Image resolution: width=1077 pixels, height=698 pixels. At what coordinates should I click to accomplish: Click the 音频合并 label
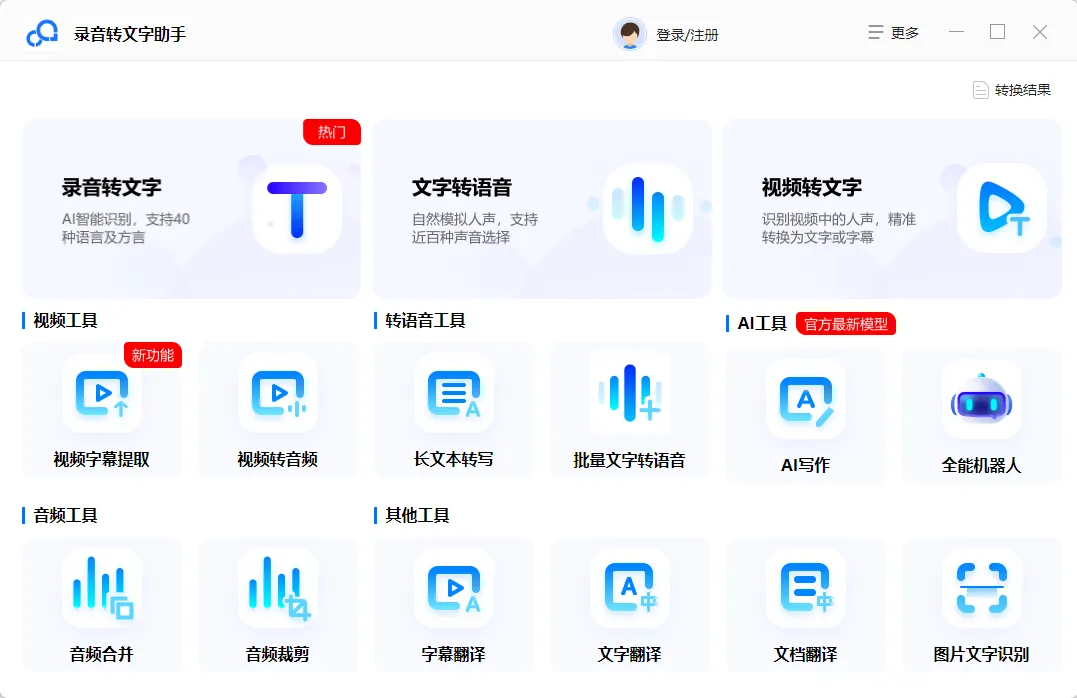(102, 654)
